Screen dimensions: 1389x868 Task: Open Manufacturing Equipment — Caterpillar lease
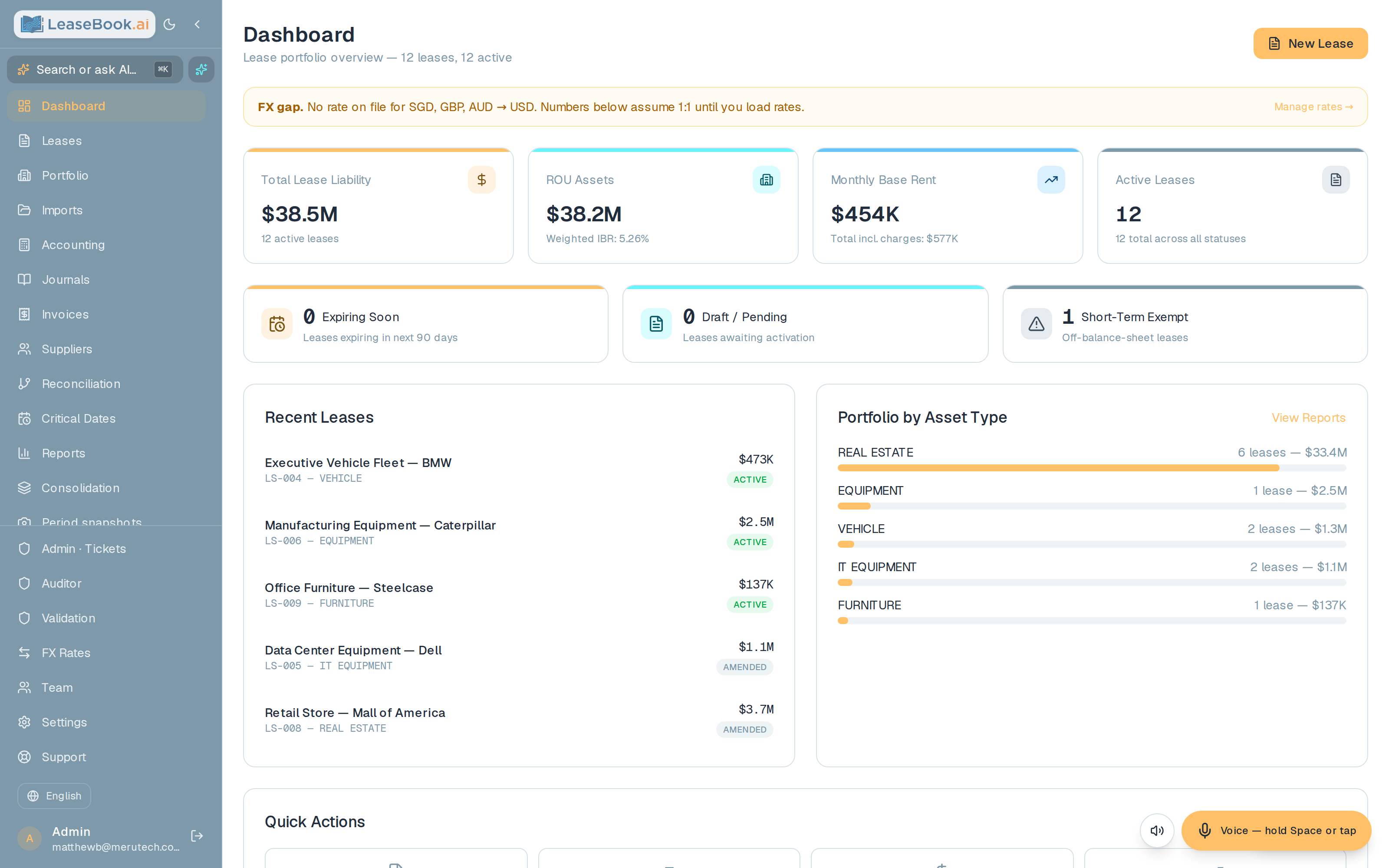point(519,532)
